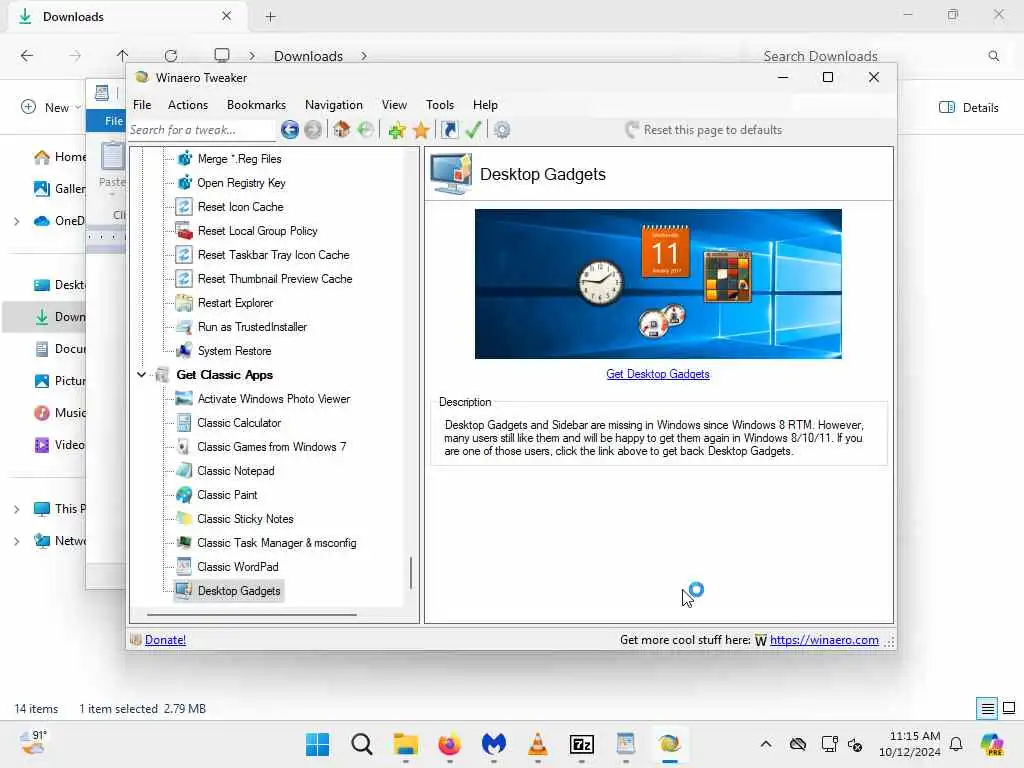
Task: Select Classic Games from Windows 7
Action: click(x=272, y=447)
